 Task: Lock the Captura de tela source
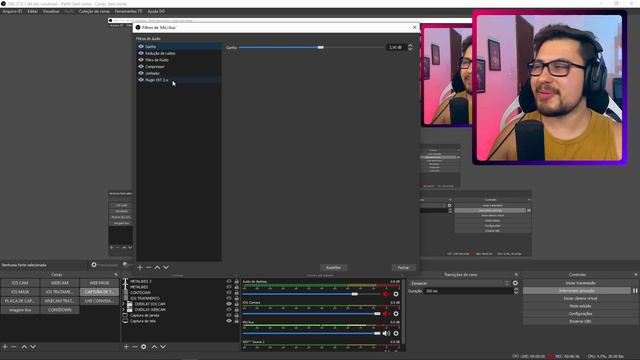click(x=236, y=321)
